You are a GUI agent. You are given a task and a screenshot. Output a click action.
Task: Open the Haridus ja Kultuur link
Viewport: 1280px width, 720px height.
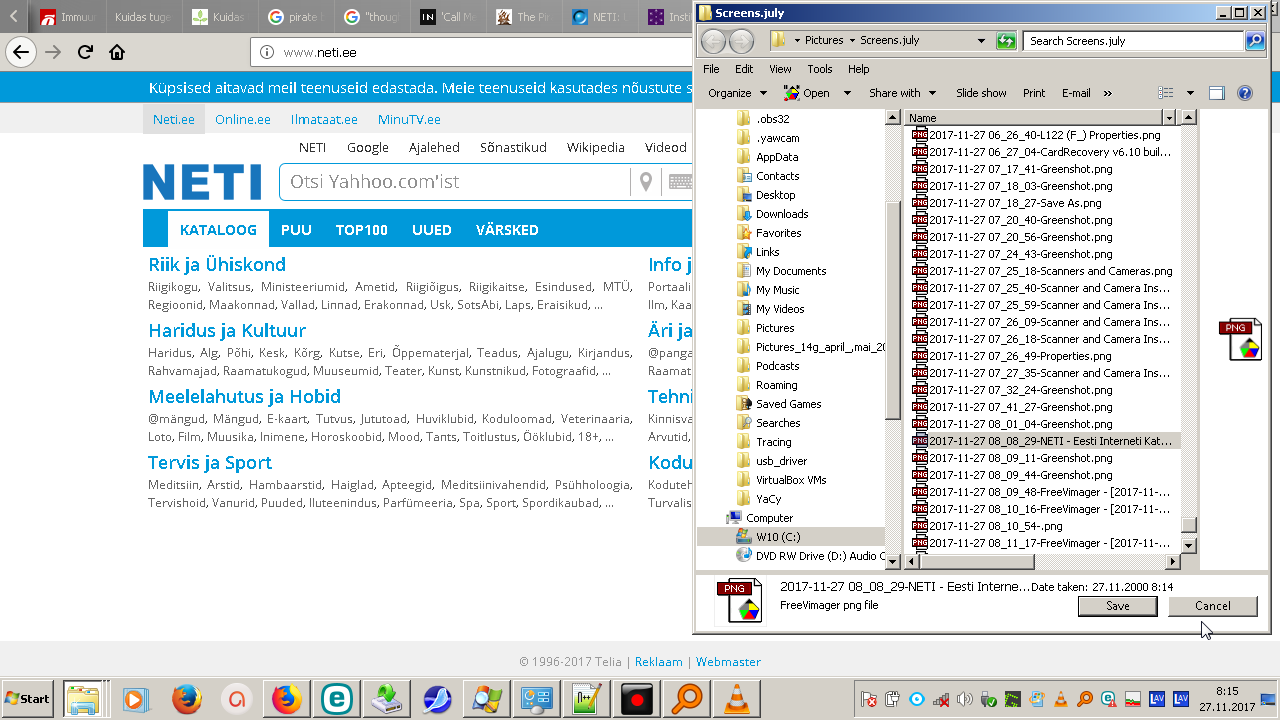coord(227,331)
